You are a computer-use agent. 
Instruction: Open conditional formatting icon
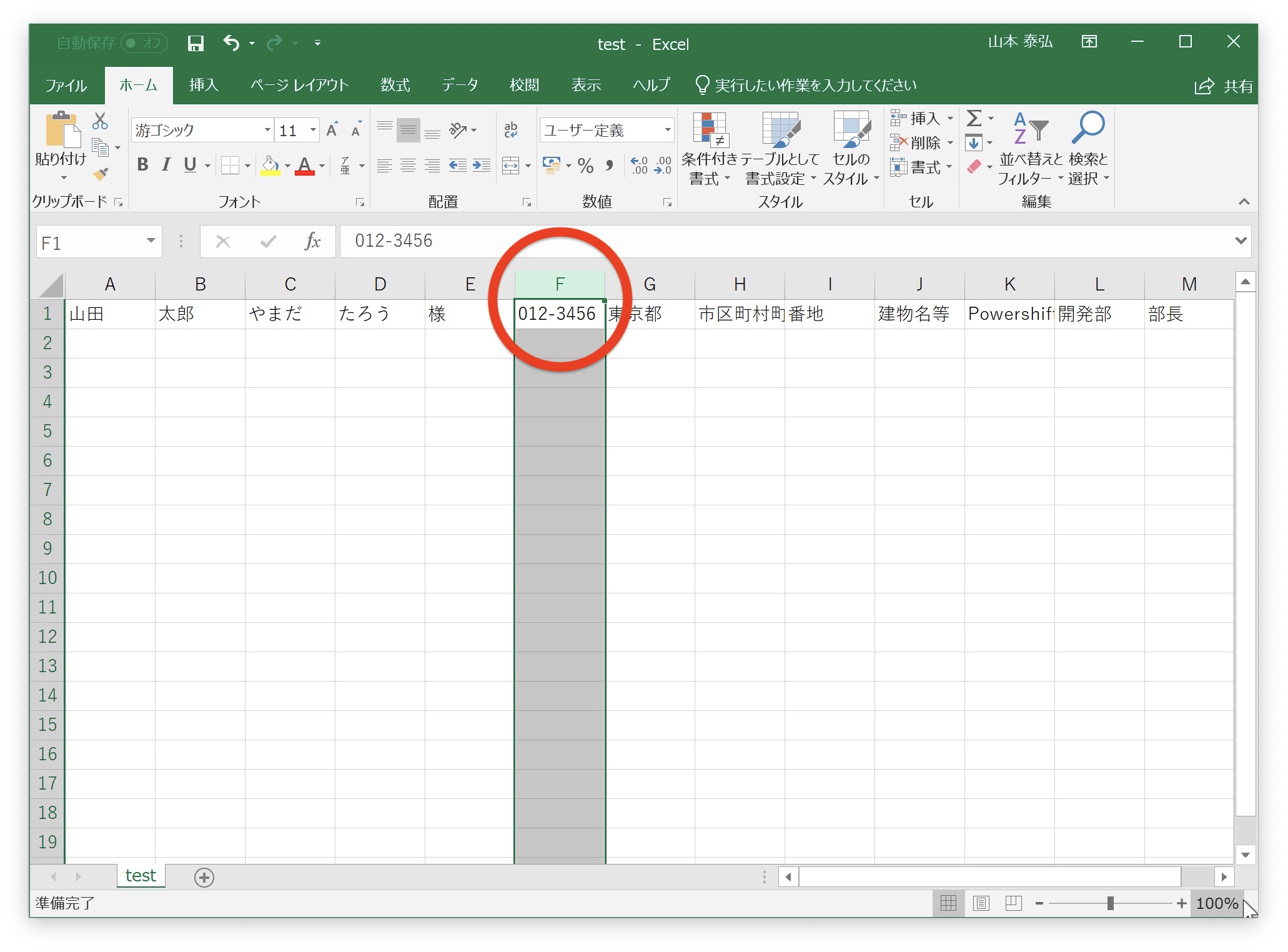coord(709,130)
